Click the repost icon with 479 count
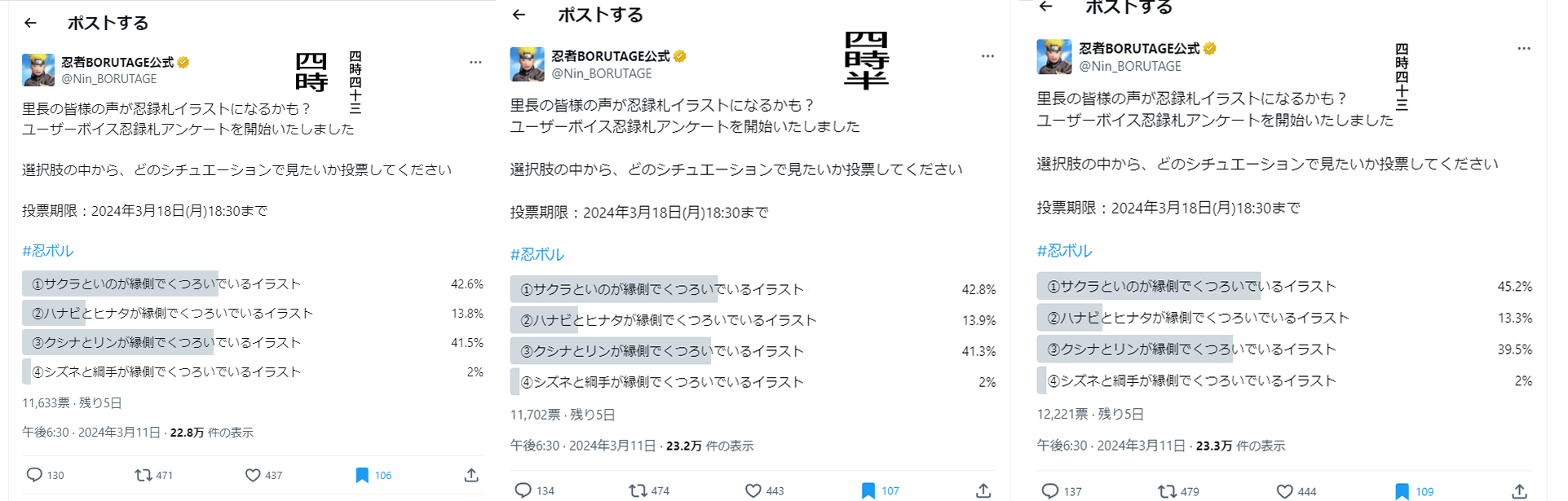This screenshot has width=1568, height=501. [1166, 491]
